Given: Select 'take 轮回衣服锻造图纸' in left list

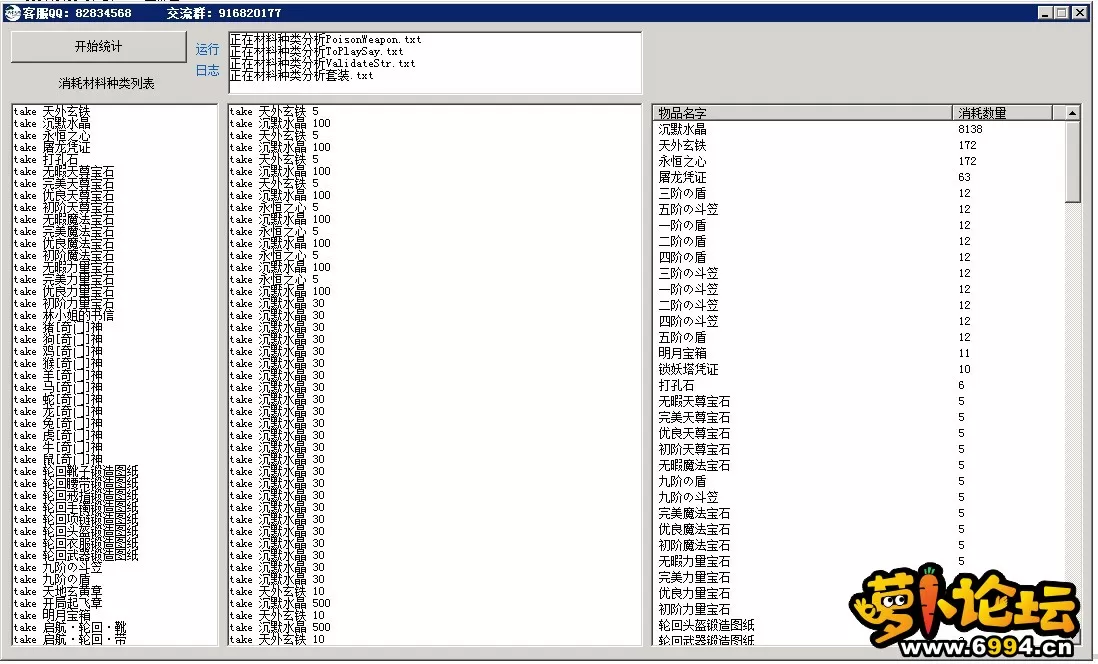Looking at the screenshot, I should [76, 544].
